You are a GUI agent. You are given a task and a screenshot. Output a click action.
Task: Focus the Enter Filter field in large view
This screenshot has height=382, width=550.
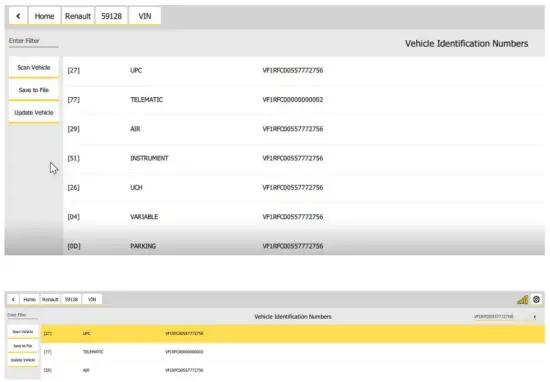[34, 41]
